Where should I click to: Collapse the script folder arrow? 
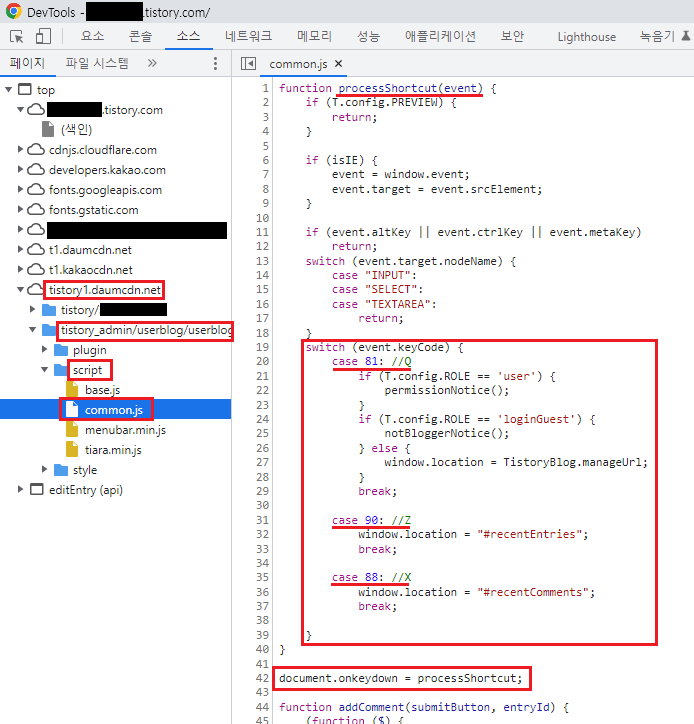point(44,369)
